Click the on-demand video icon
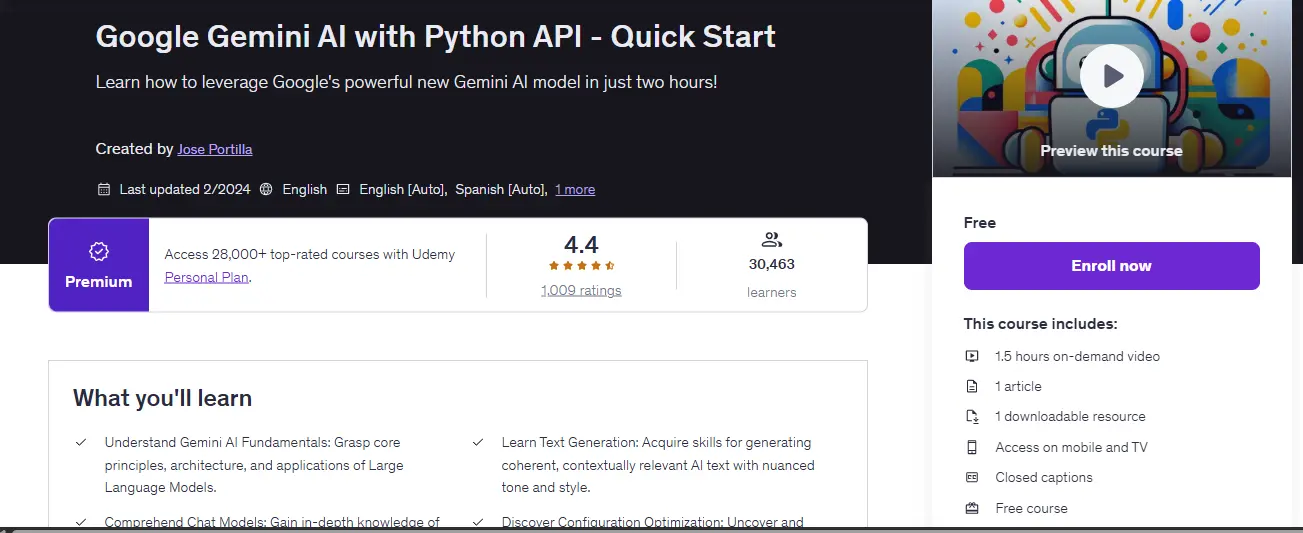Image resolution: width=1303 pixels, height=533 pixels. click(972, 356)
